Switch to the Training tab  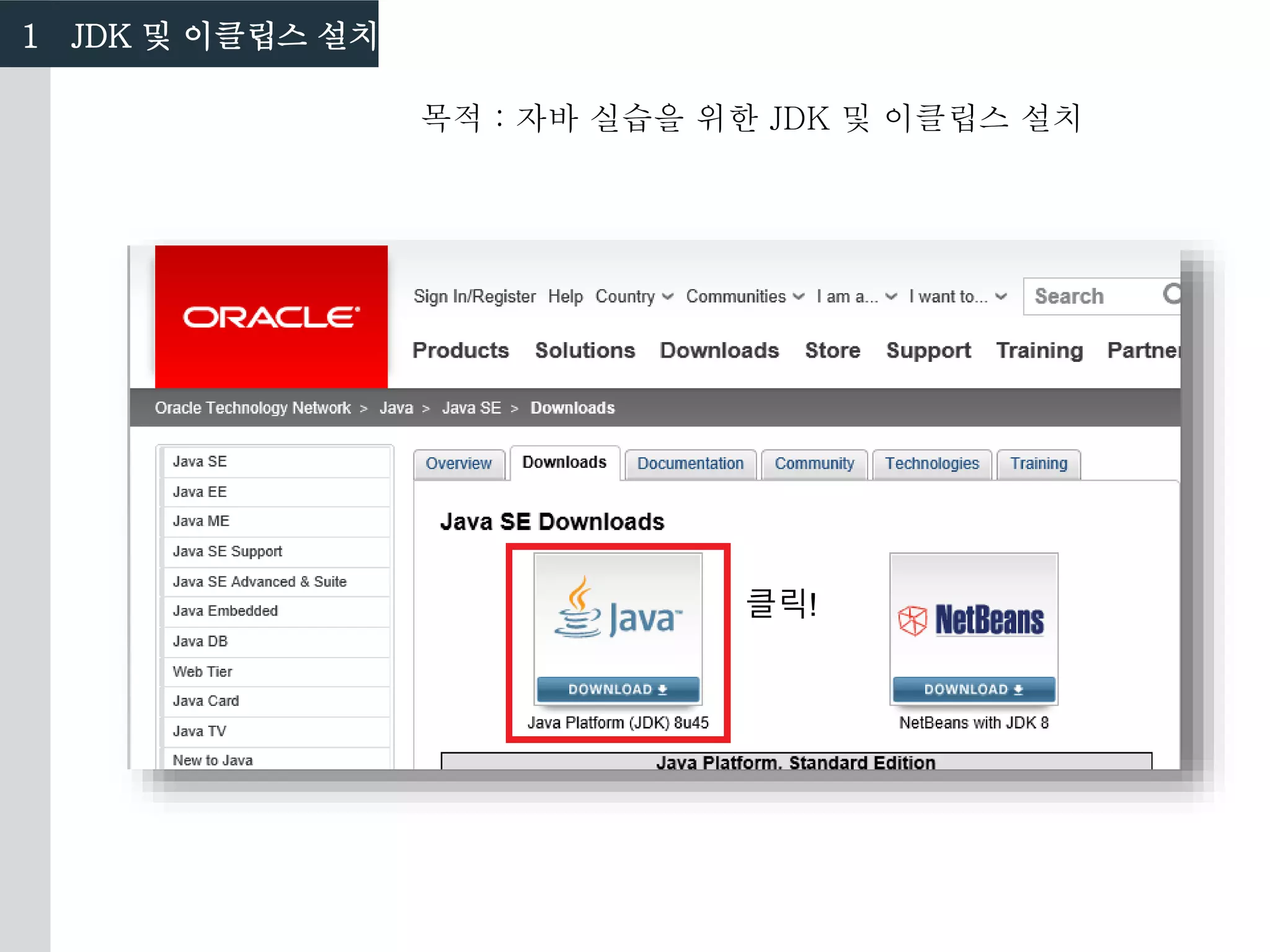1039,464
